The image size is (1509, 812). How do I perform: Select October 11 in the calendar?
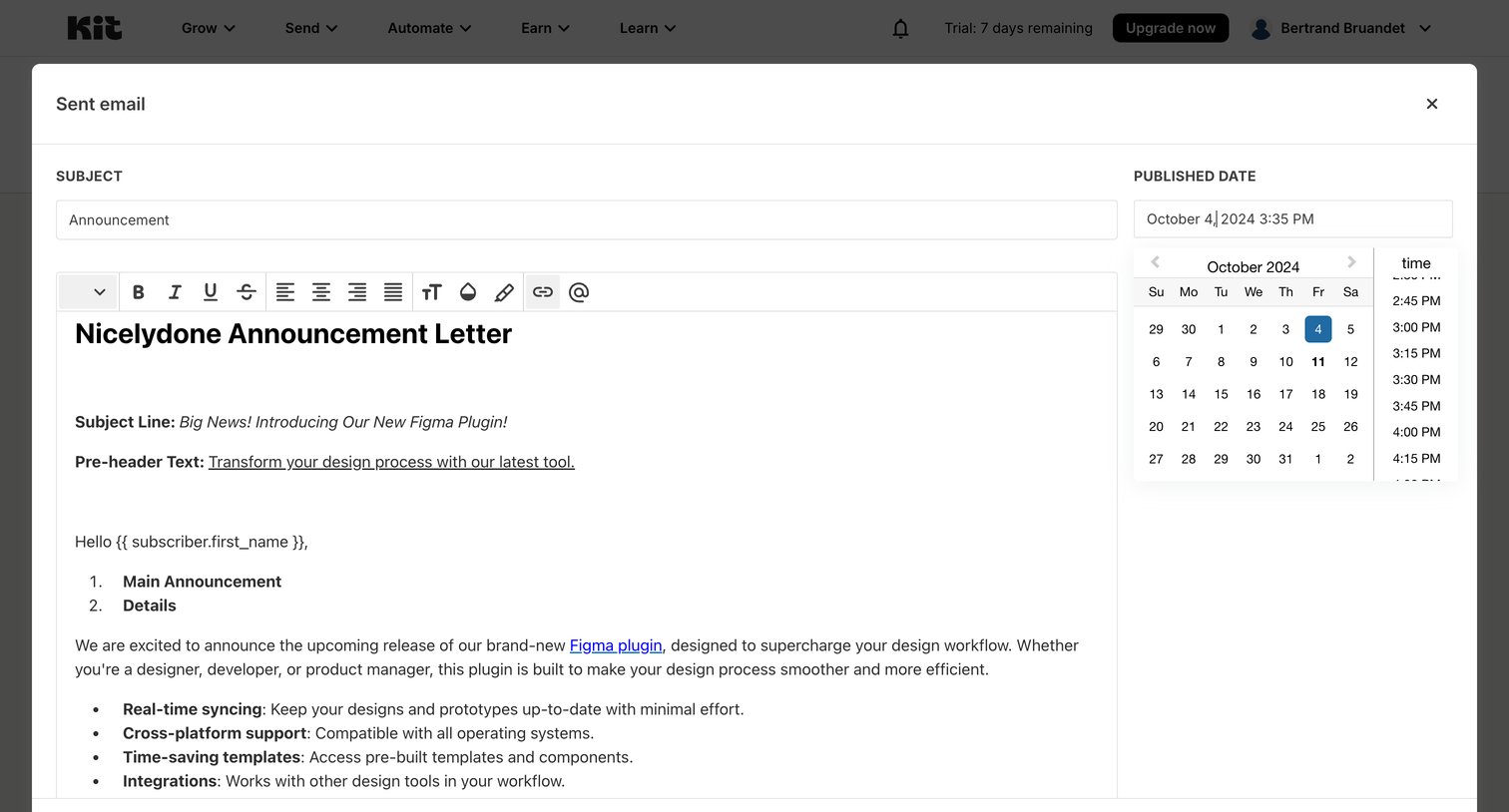coord(1318,362)
